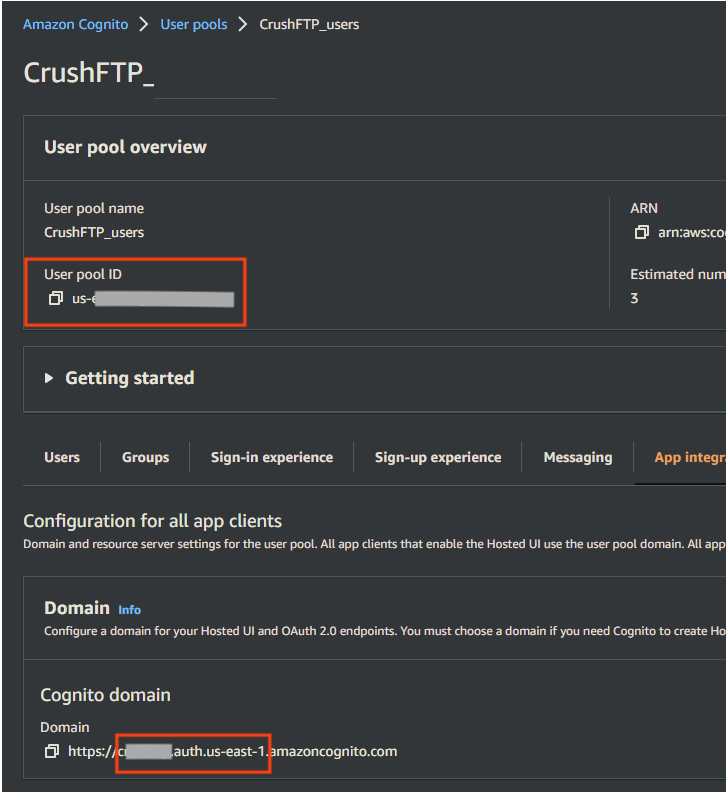Click the Getting started heading

point(130,378)
